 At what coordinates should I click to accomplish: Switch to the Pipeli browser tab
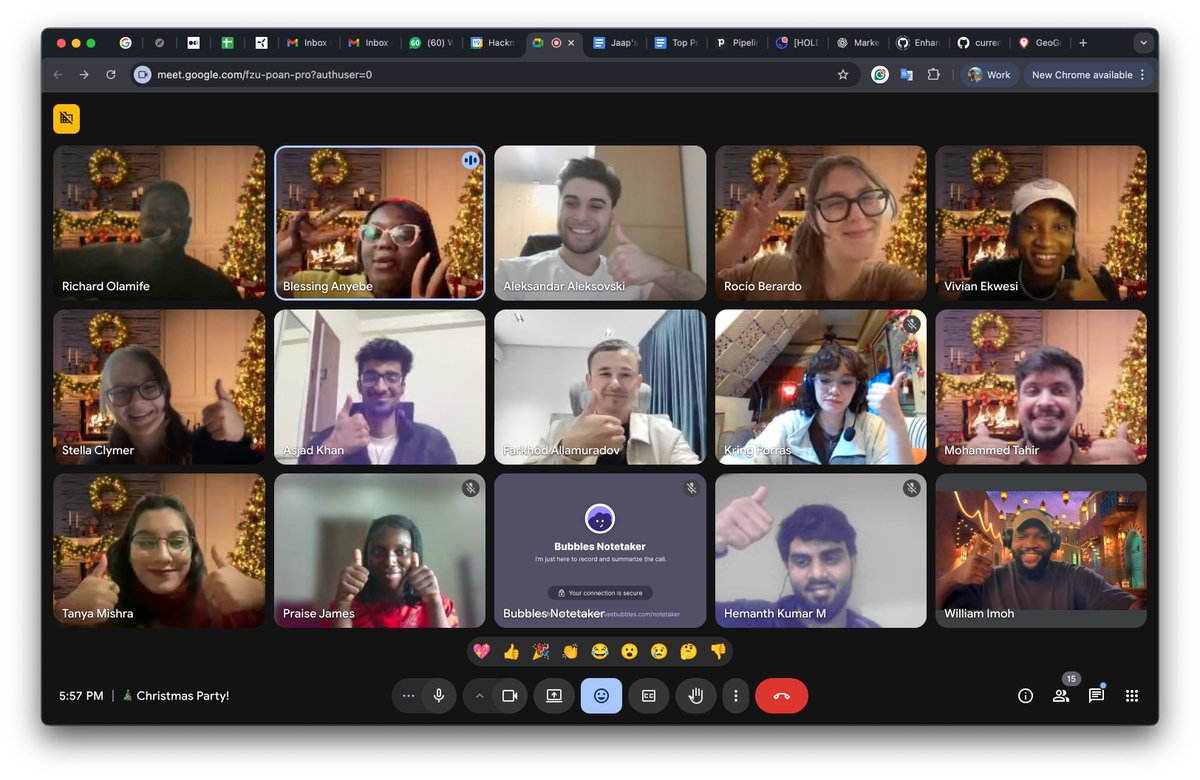[736, 43]
